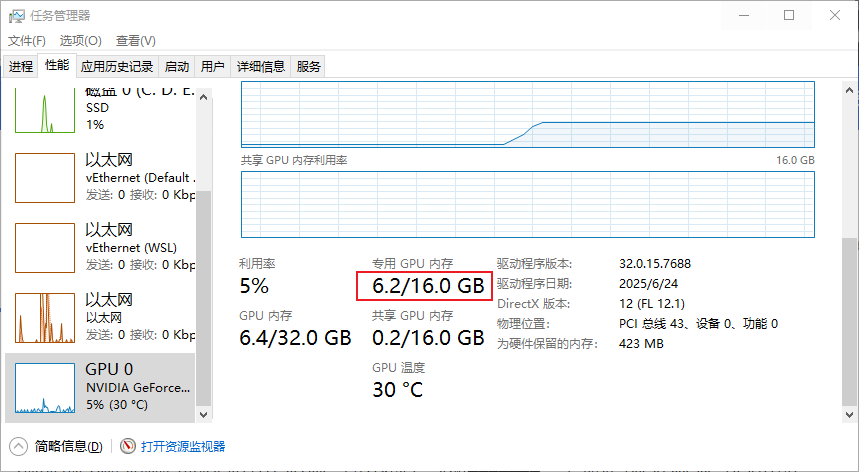This screenshot has height=472, width=859.
Task: Switch to the 应用历史记录 tab
Action: point(117,67)
